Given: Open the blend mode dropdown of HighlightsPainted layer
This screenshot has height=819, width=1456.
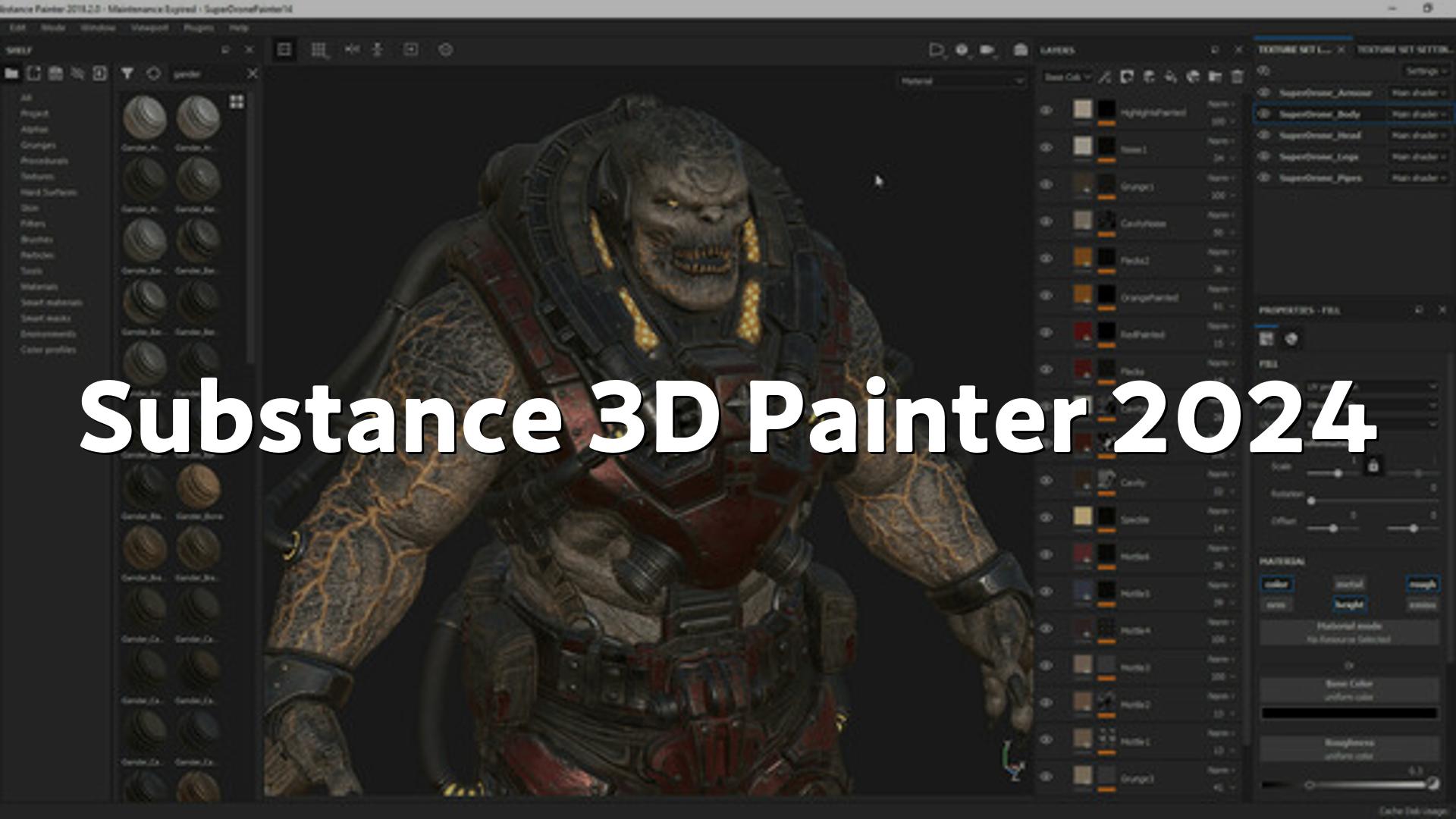Looking at the screenshot, I should click(x=1221, y=104).
